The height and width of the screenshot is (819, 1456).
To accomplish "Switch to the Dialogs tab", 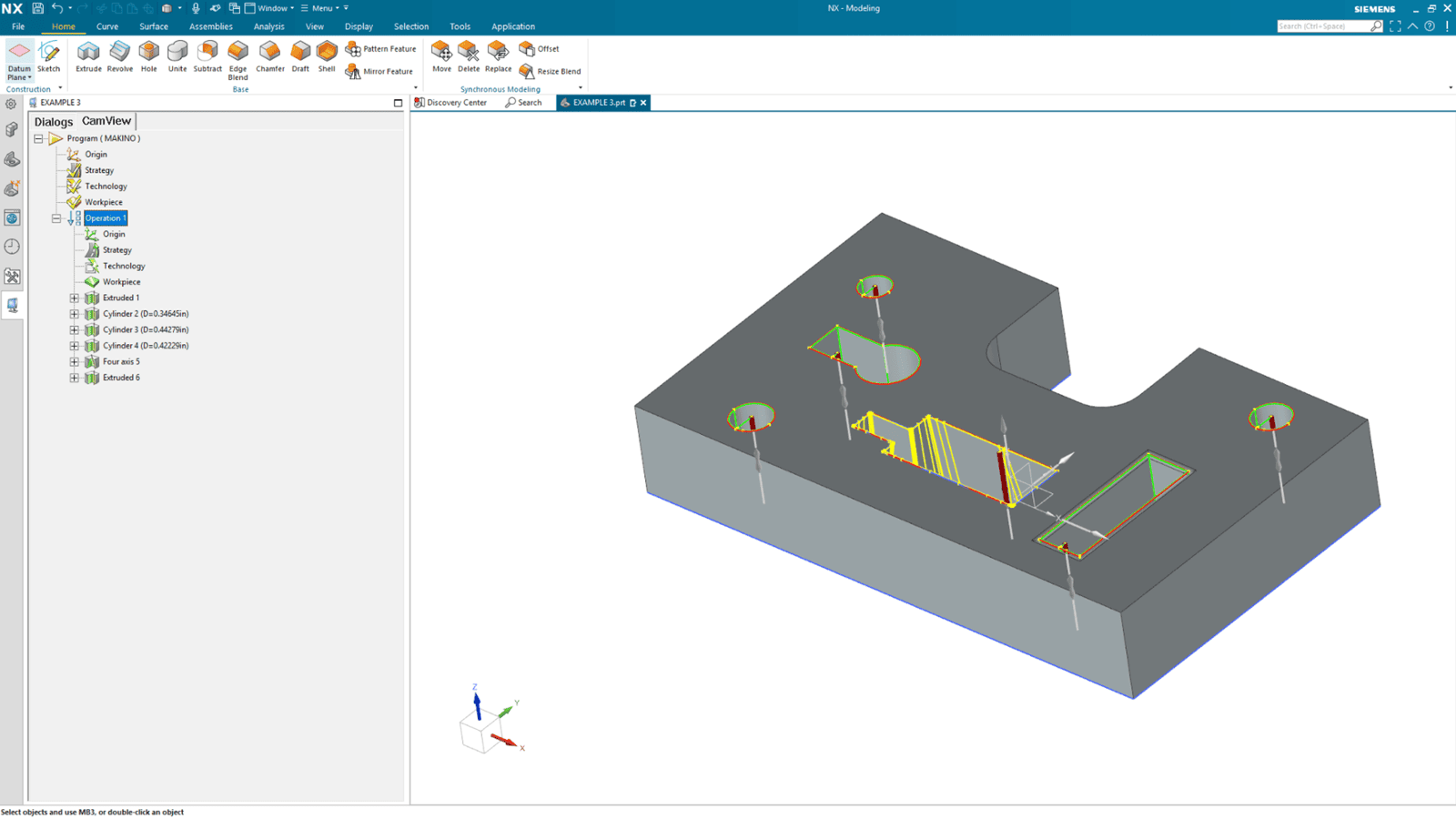I will (54, 121).
